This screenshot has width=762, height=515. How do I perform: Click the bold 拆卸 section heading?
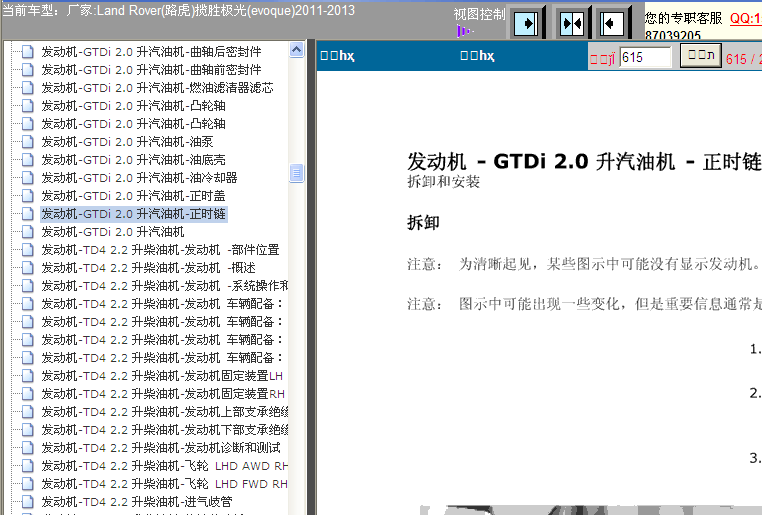click(x=423, y=223)
